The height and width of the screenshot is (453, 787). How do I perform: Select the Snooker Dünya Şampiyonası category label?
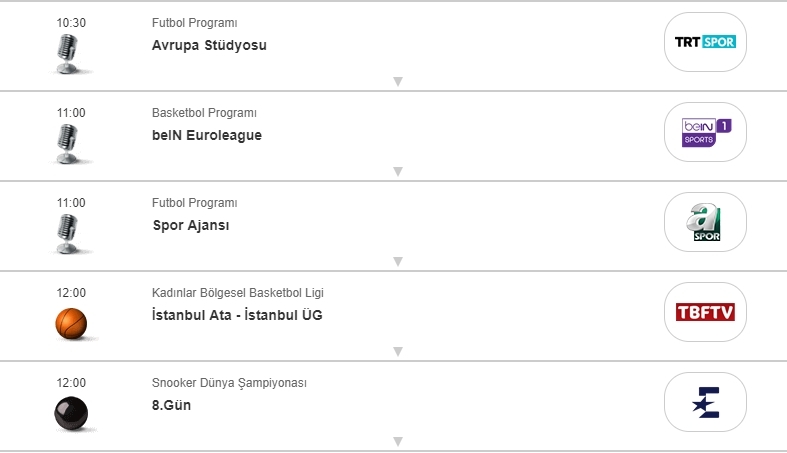pyautogui.click(x=229, y=383)
